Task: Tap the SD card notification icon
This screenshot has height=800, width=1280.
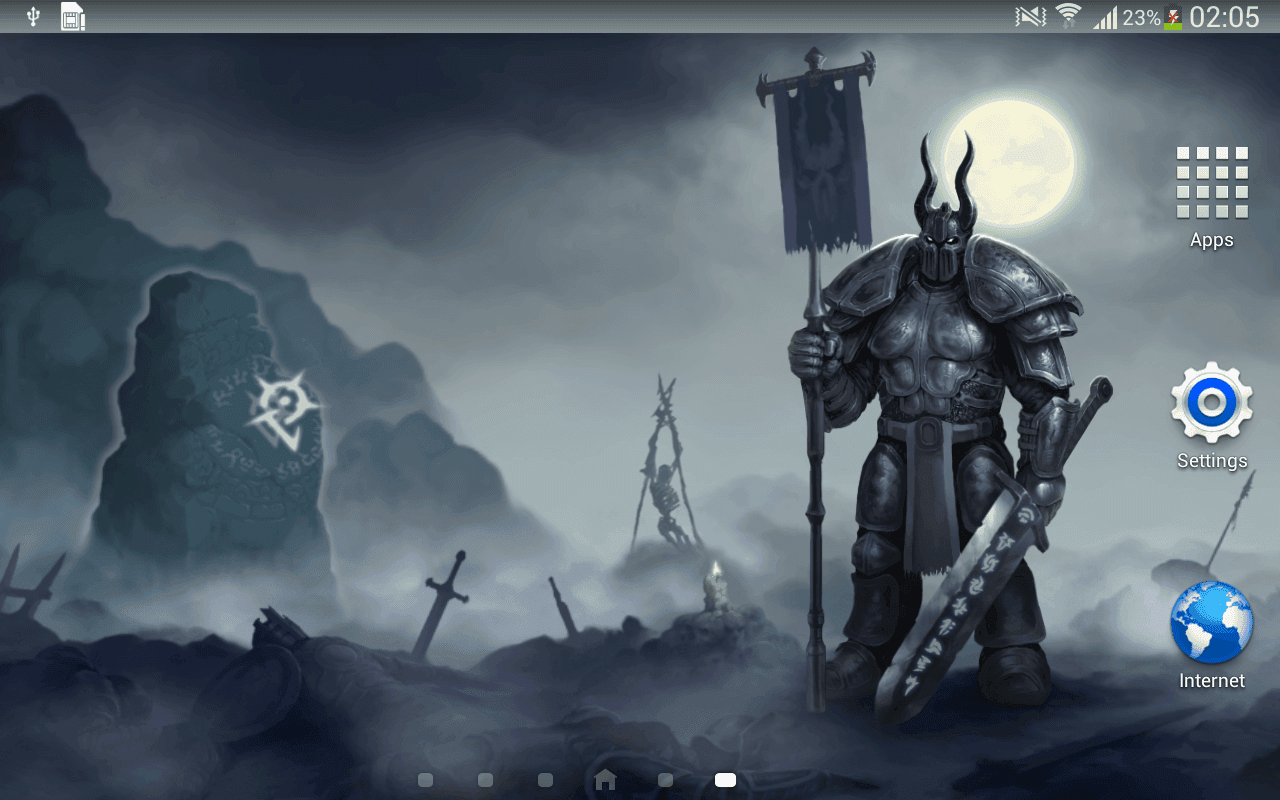Action: click(73, 16)
